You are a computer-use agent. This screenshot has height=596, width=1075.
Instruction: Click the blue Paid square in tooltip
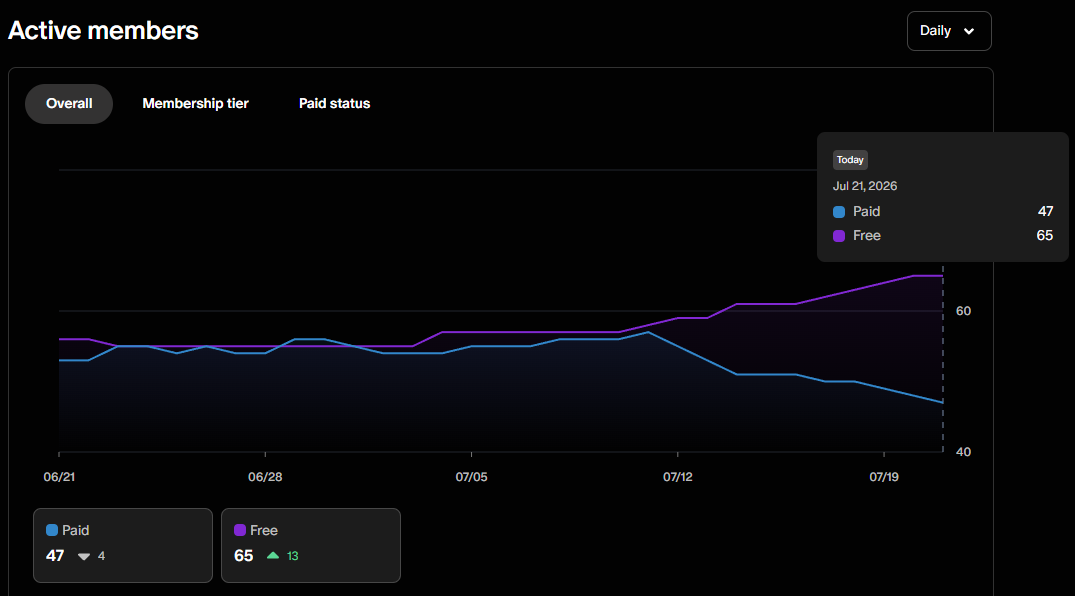839,212
